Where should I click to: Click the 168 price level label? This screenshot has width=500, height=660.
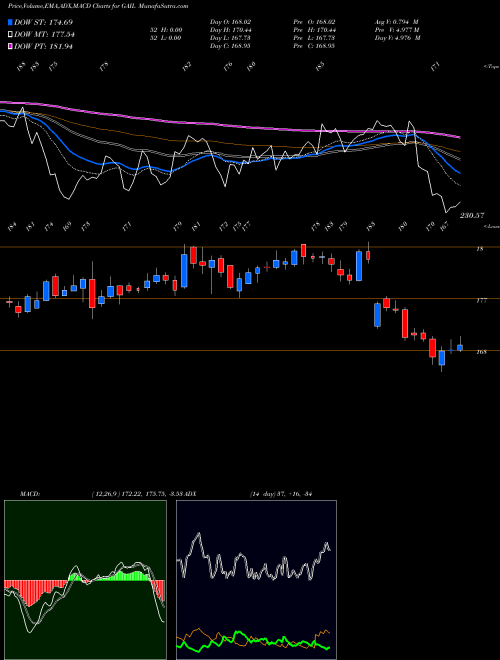[481, 352]
